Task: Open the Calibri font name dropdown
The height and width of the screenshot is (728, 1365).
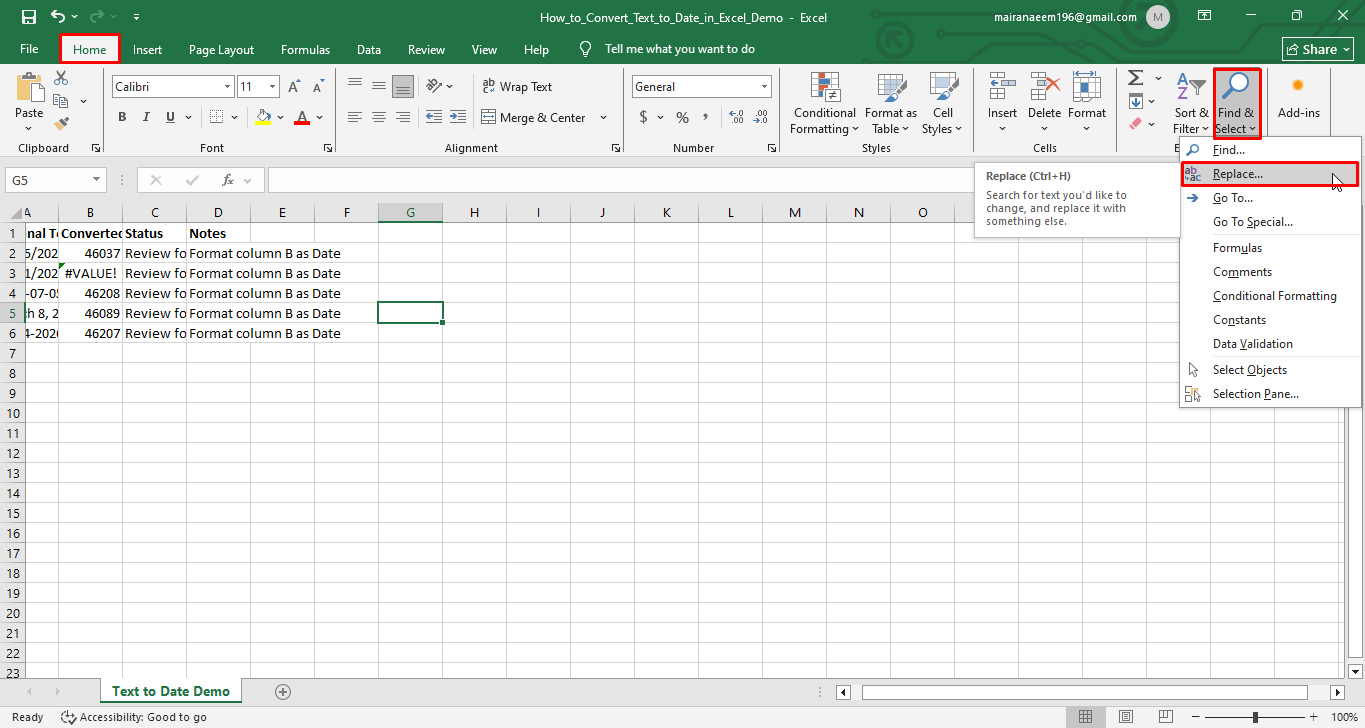Action: click(x=227, y=87)
